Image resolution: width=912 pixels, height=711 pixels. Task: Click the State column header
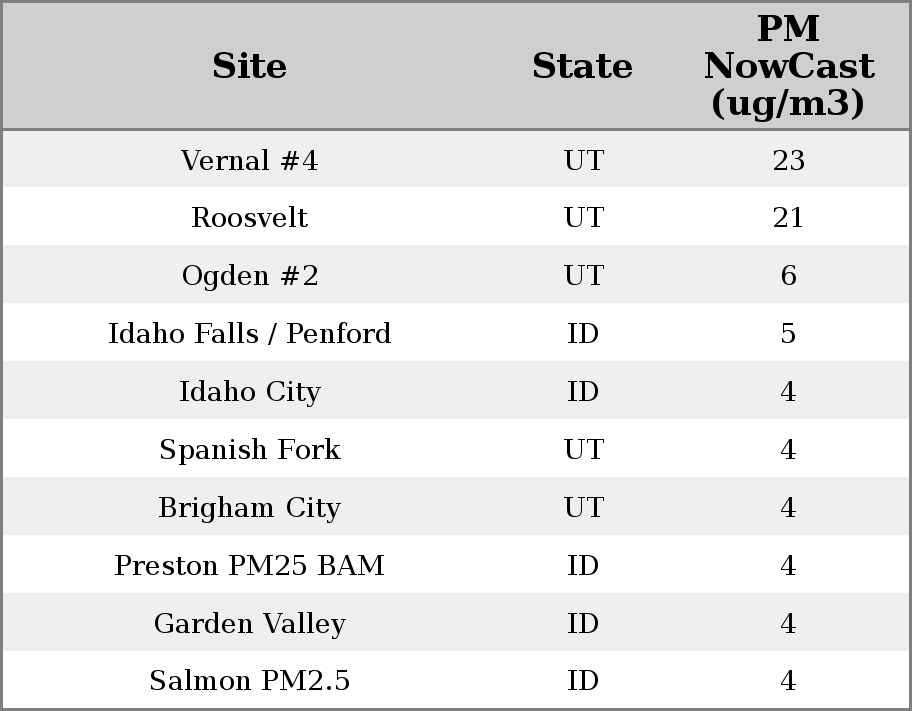[582, 66]
